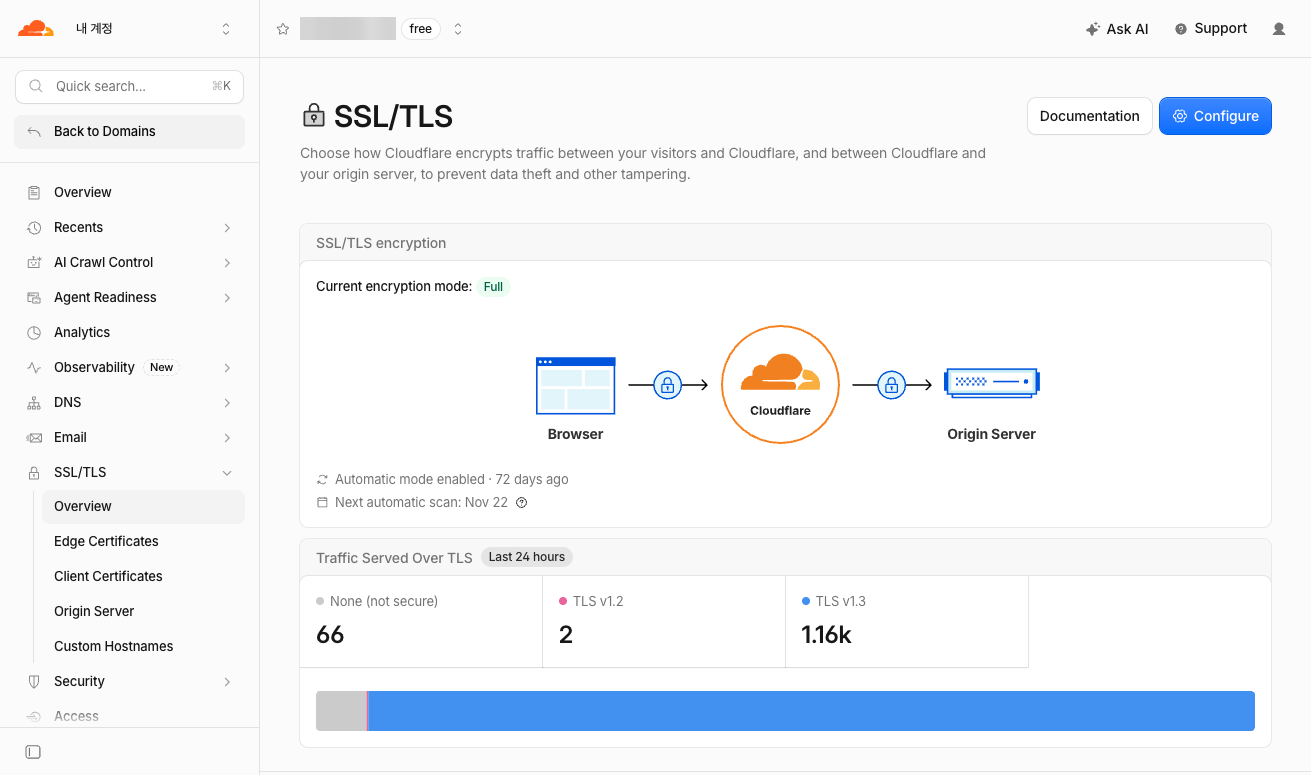
Task: Collapse the SSL/TLS section chevron
Action: tap(227, 472)
